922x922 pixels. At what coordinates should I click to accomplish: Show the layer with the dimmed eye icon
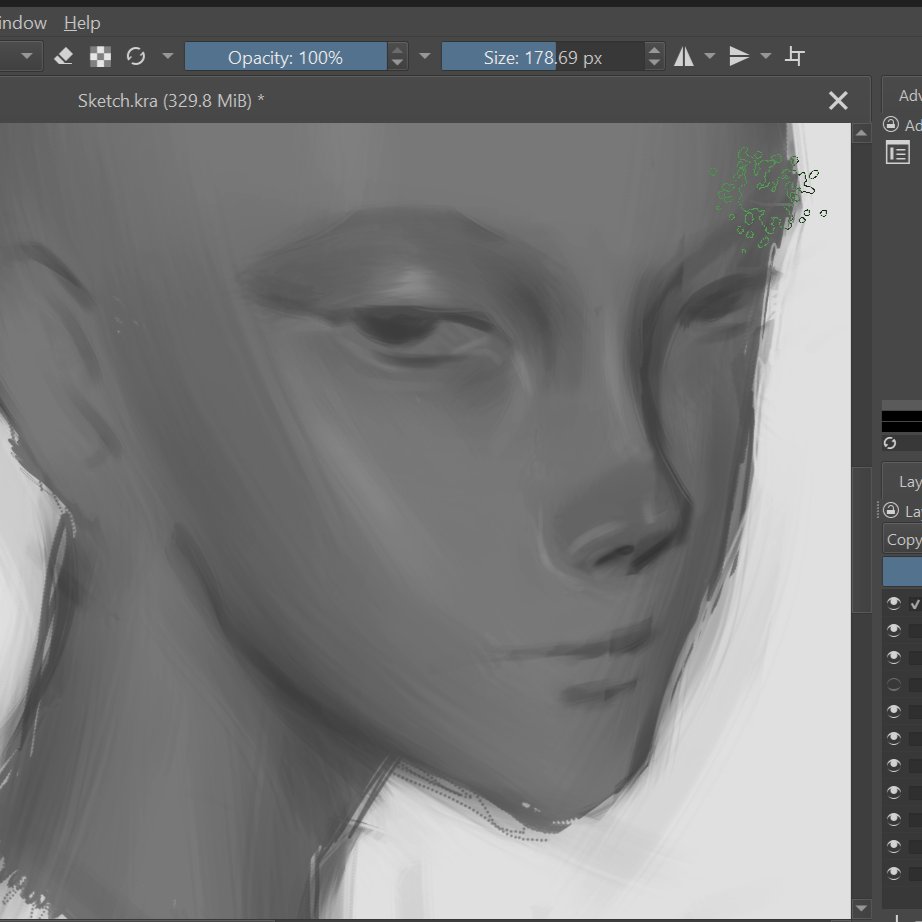tap(894, 684)
